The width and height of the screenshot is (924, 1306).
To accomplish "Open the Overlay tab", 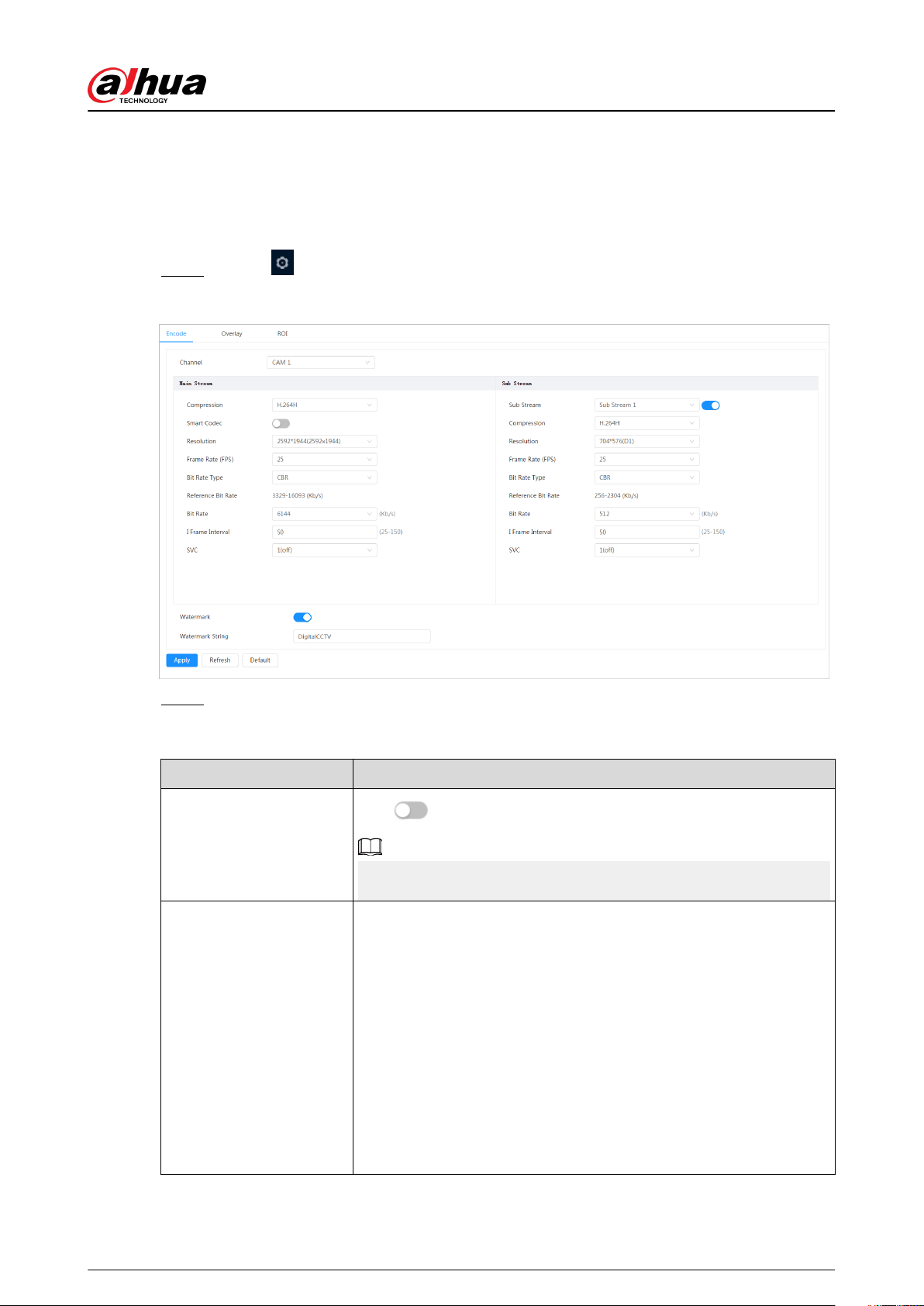I will pos(232,333).
